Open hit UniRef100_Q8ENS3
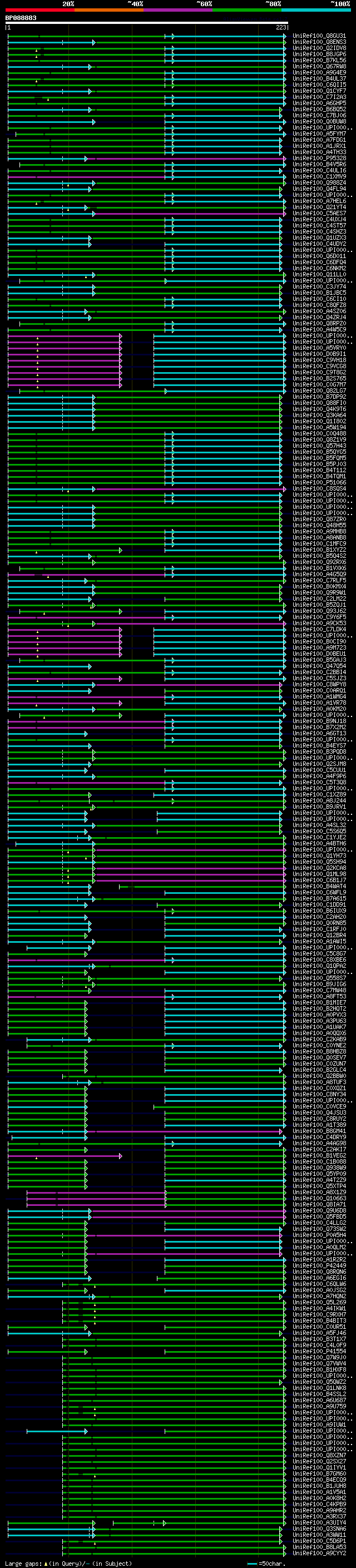 tap(319, 42)
